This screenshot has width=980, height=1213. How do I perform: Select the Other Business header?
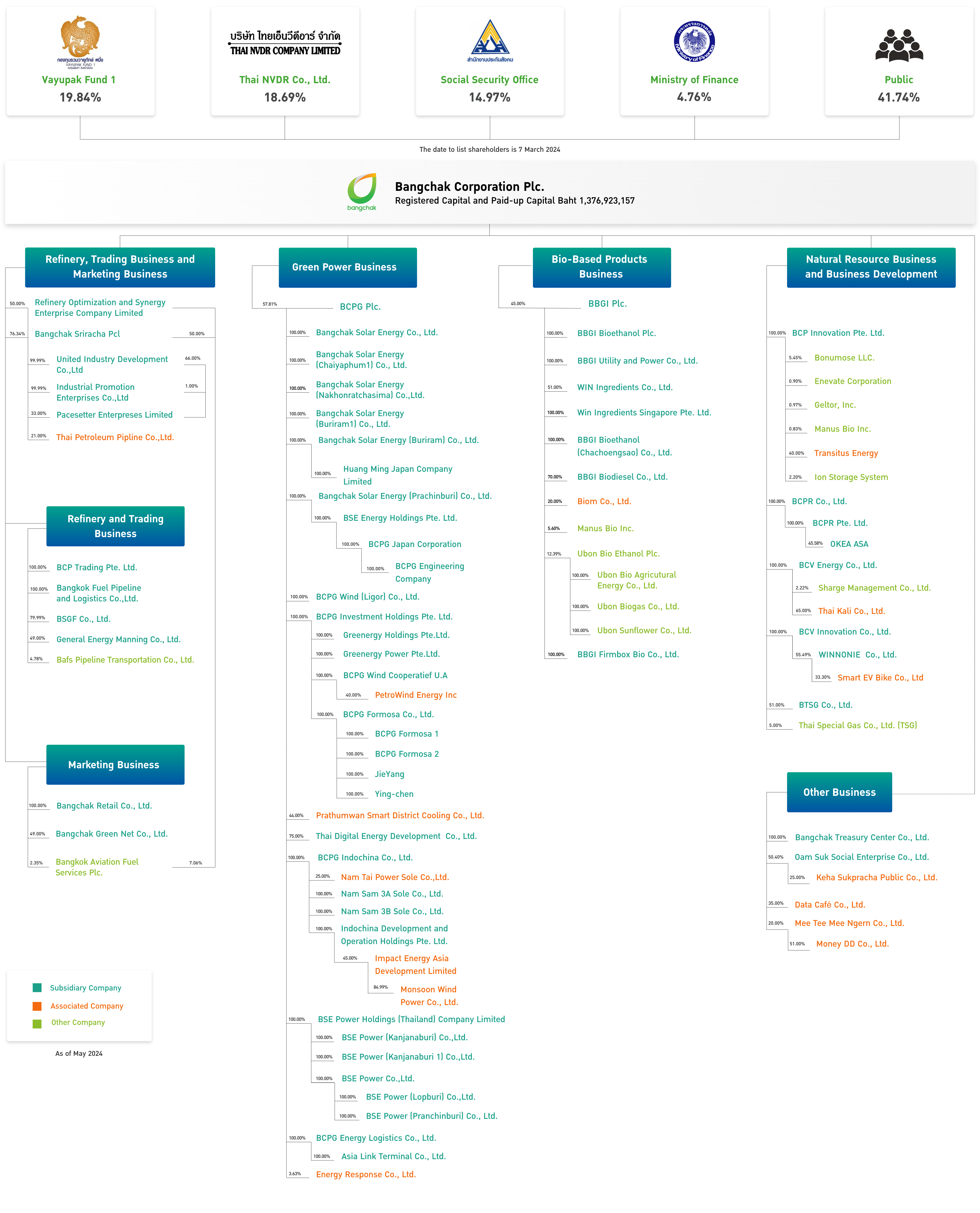pyautogui.click(x=839, y=792)
